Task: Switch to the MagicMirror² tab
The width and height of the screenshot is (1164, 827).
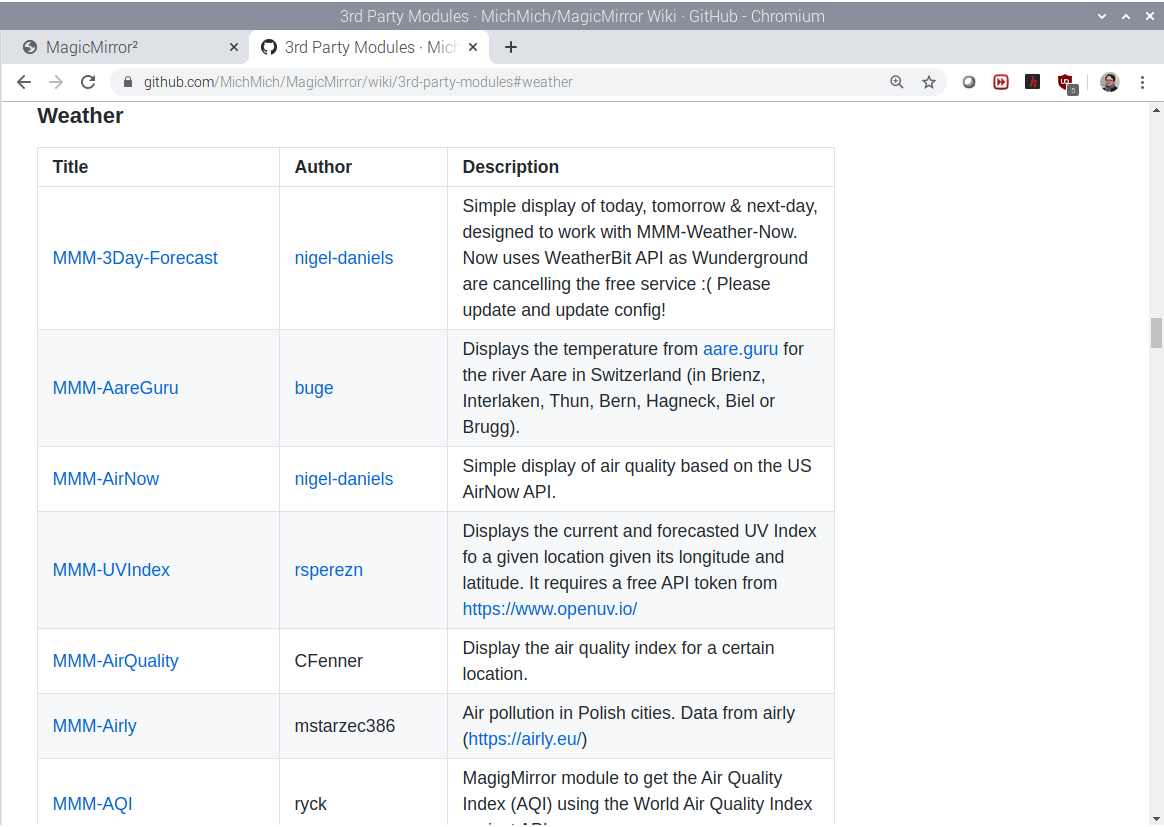Action: point(125,48)
